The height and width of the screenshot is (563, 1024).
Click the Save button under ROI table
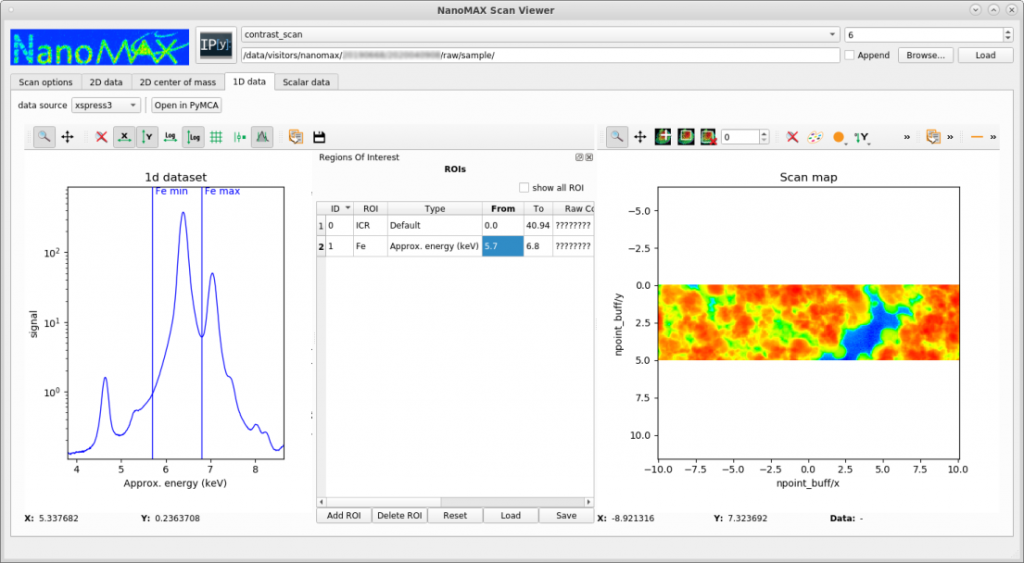(x=566, y=515)
